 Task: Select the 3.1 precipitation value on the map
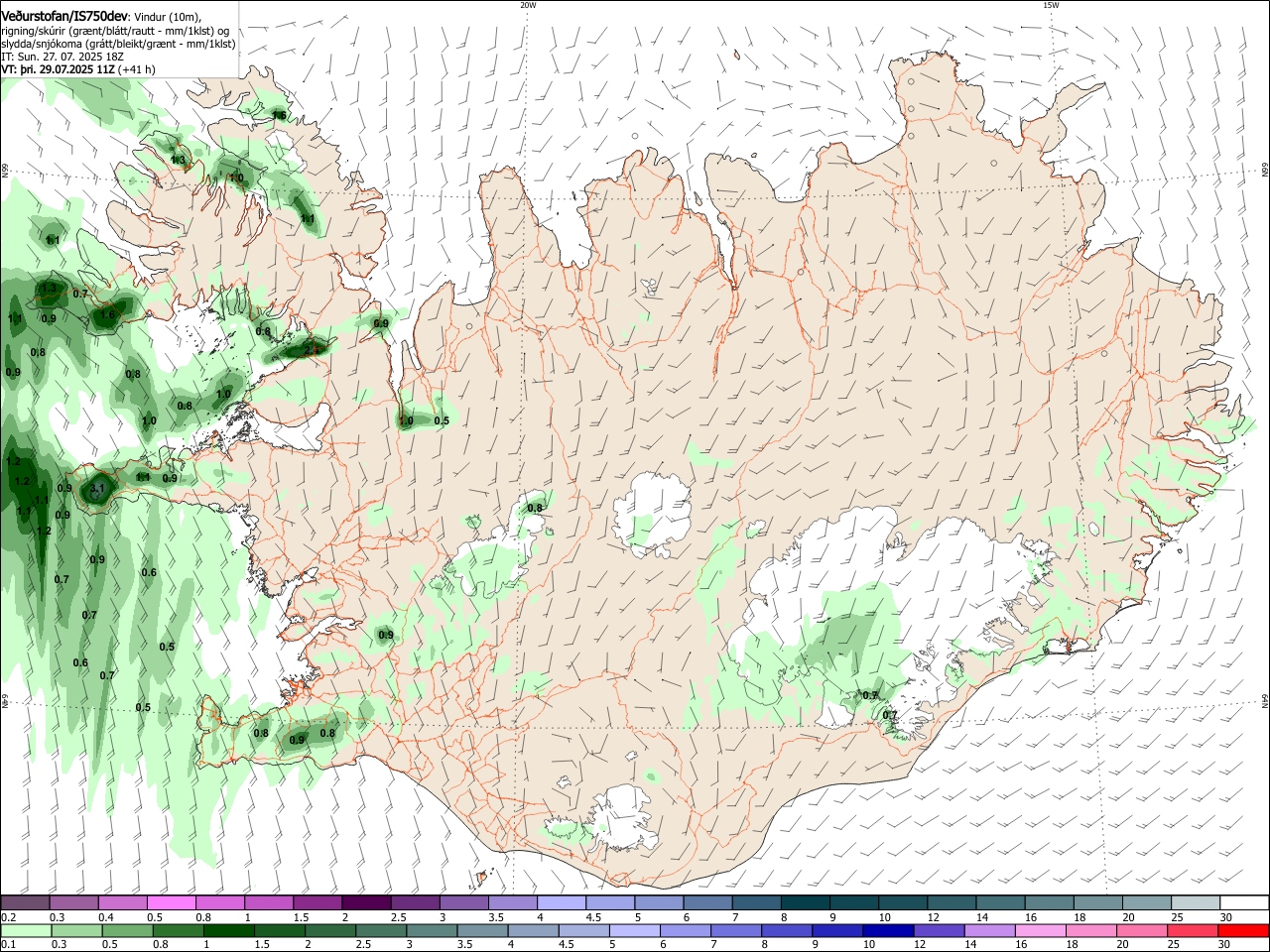[x=97, y=489]
